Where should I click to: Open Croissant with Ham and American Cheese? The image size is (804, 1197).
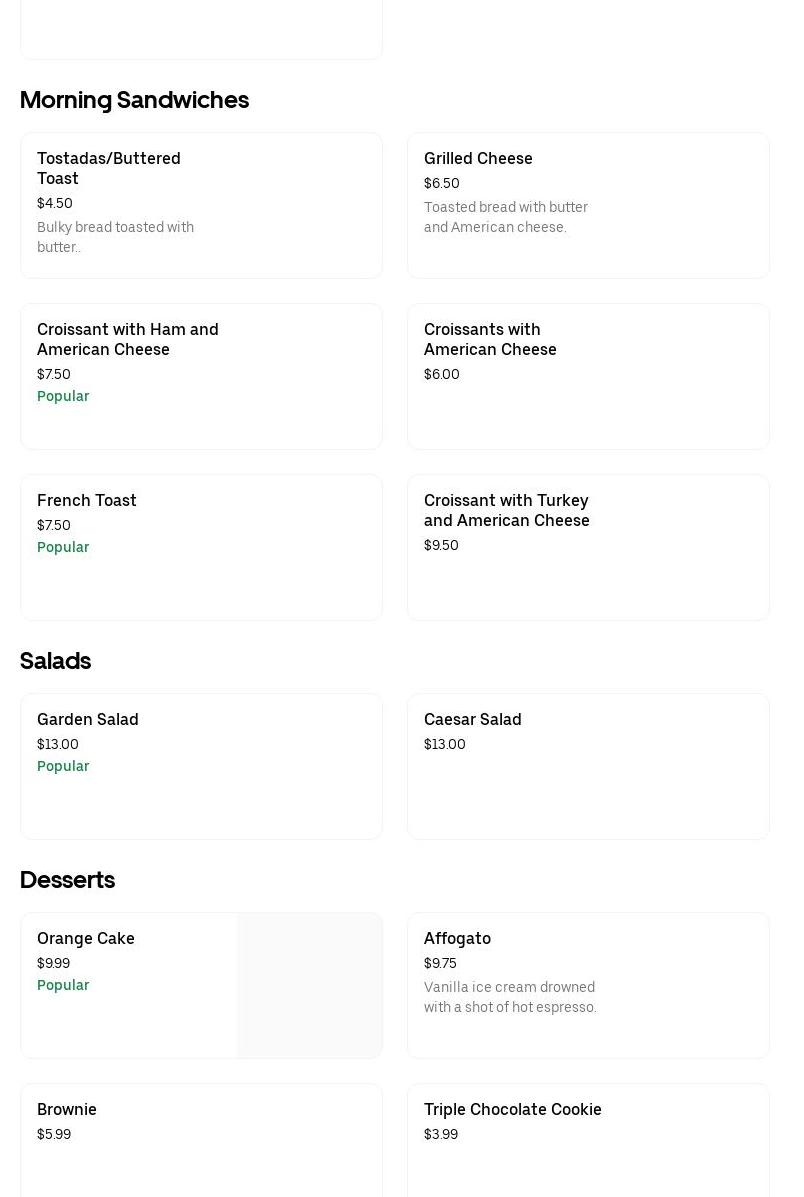coord(128,339)
